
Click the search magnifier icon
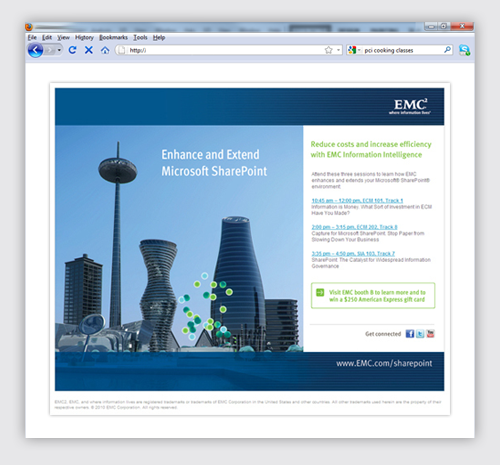coord(448,50)
